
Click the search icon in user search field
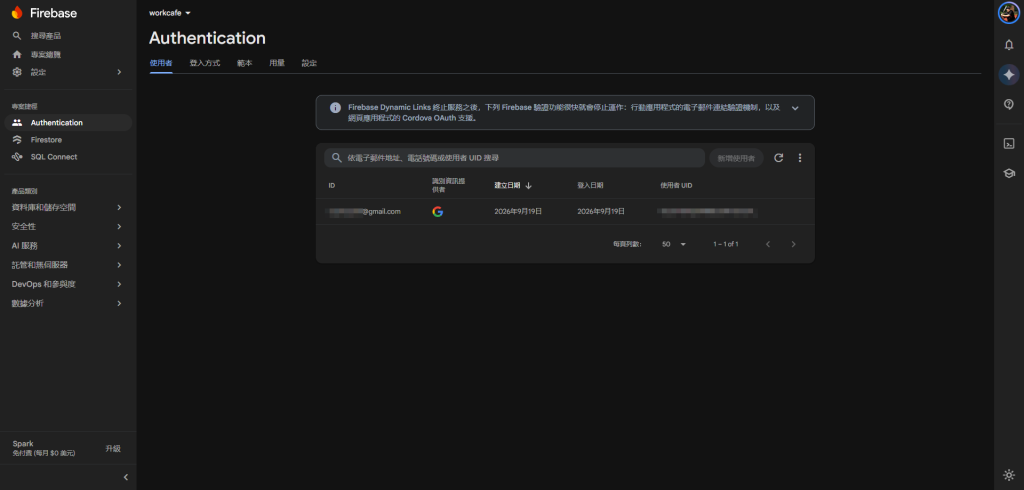336,157
